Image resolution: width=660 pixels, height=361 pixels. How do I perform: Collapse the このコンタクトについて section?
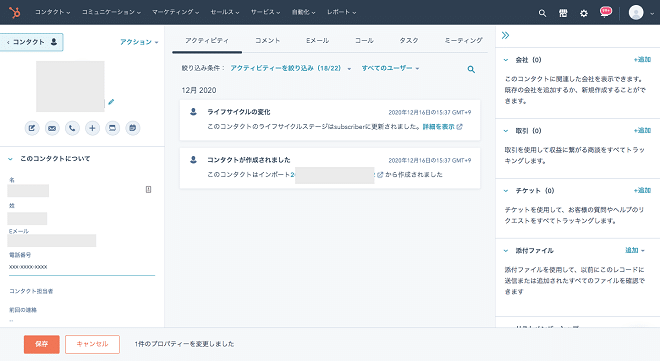click(x=10, y=159)
